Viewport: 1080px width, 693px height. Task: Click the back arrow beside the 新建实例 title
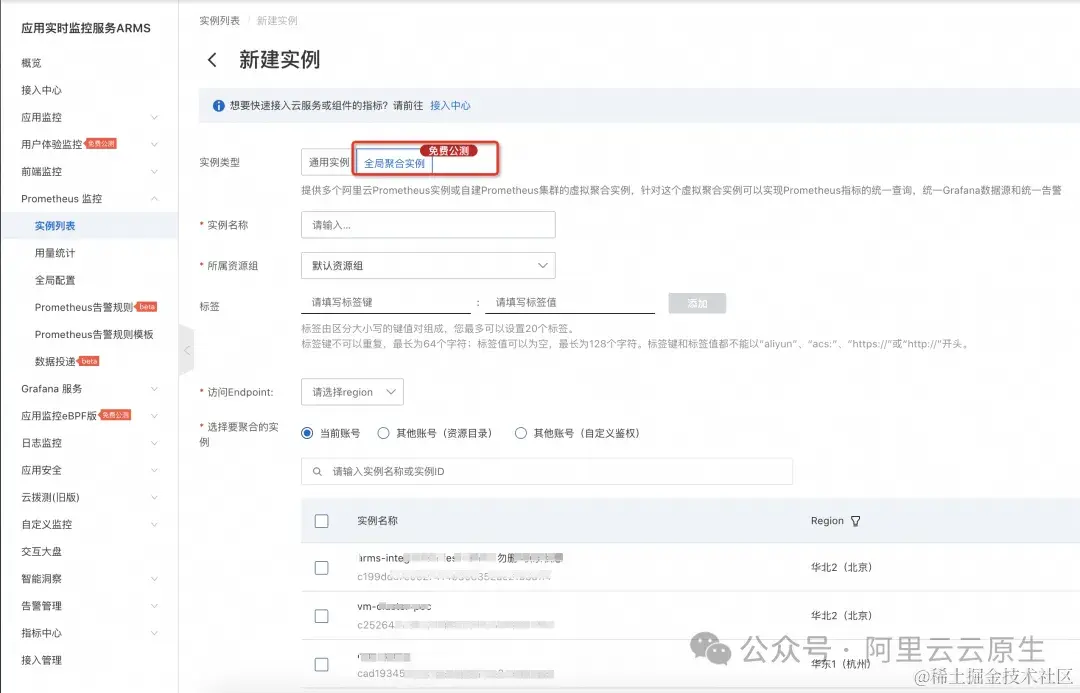(x=212, y=60)
